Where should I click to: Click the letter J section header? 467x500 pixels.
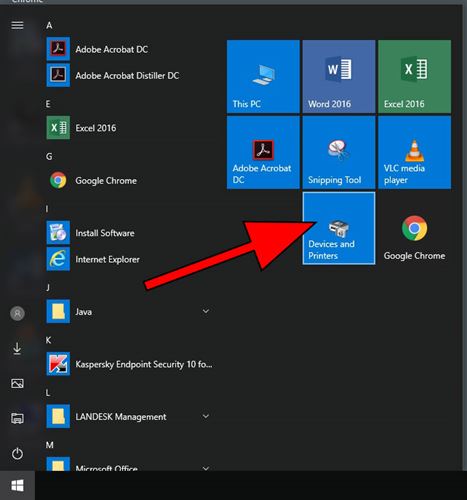pyautogui.click(x=48, y=287)
